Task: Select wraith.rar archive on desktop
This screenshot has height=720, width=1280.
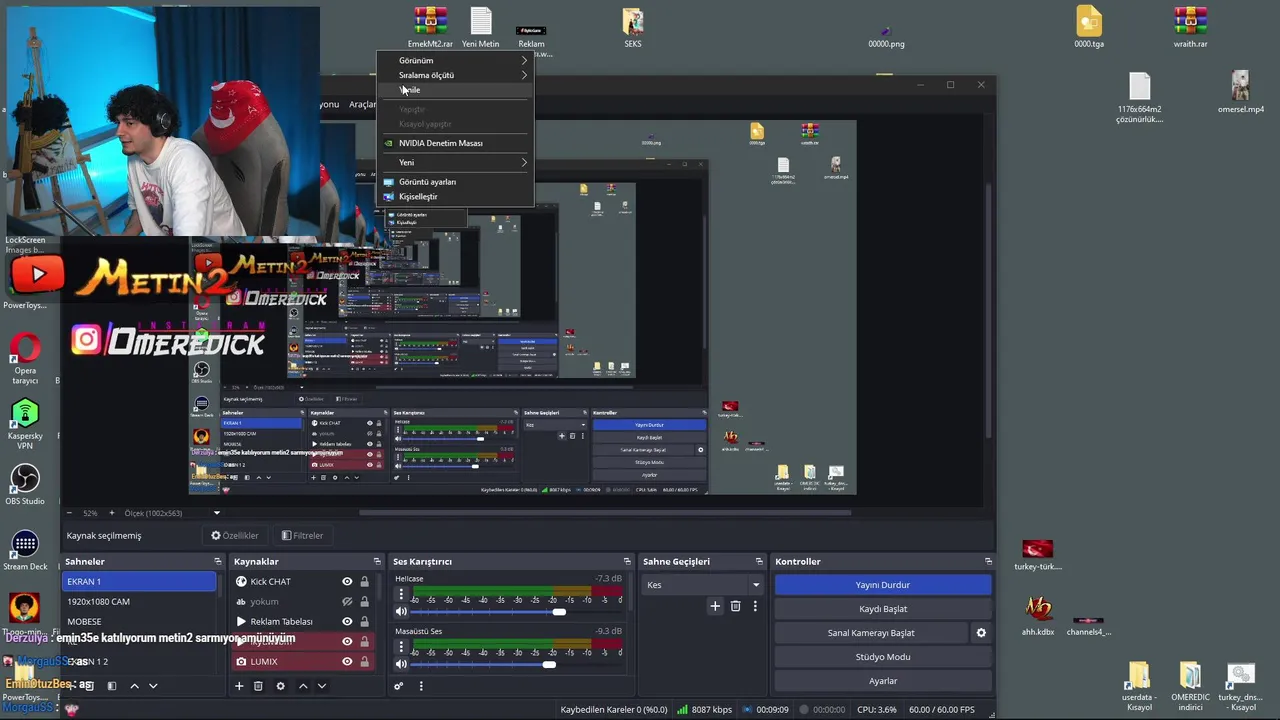Action: tap(1190, 28)
